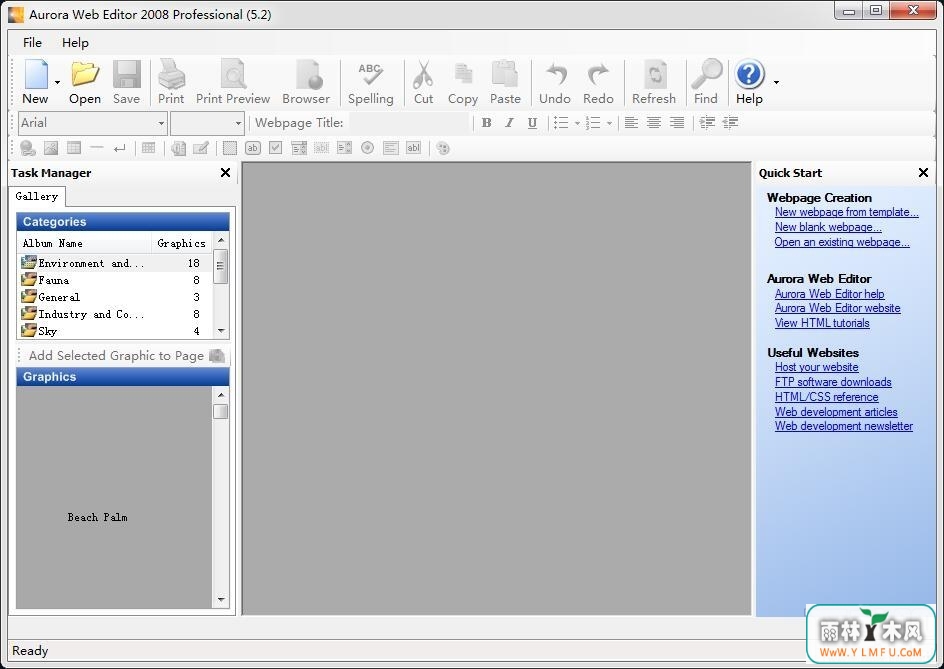944x669 pixels.
Task: Toggle Underline formatting
Action: [532, 123]
